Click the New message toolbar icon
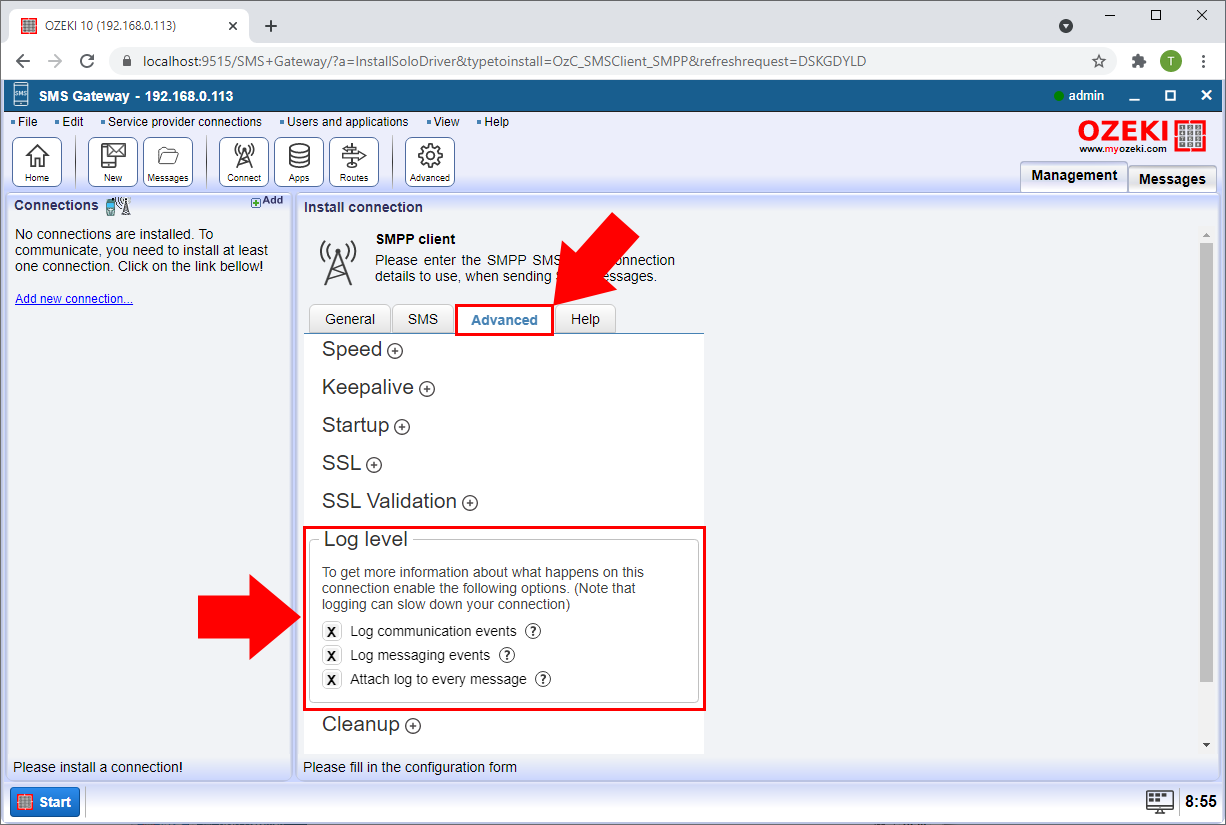This screenshot has height=825, width=1226. (x=113, y=161)
